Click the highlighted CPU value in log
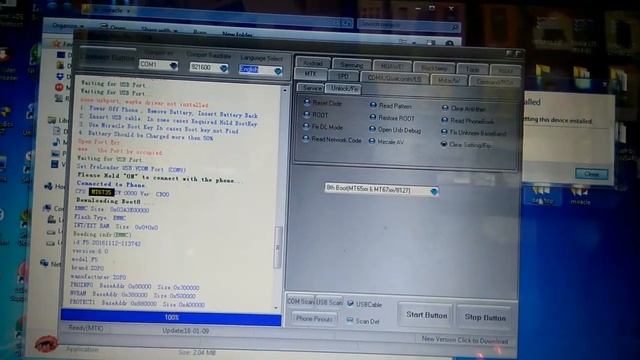The height and width of the screenshot is (360, 640). point(101,192)
